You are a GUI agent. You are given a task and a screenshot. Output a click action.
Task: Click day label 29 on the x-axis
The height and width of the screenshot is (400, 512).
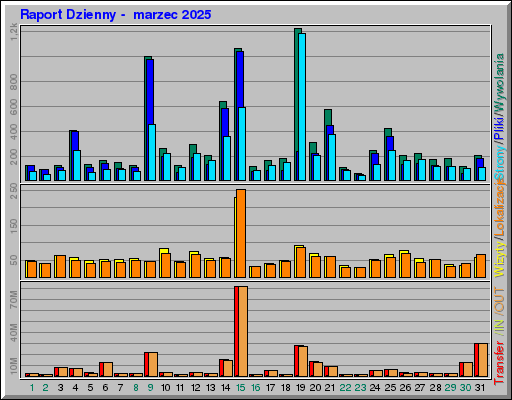450,388
